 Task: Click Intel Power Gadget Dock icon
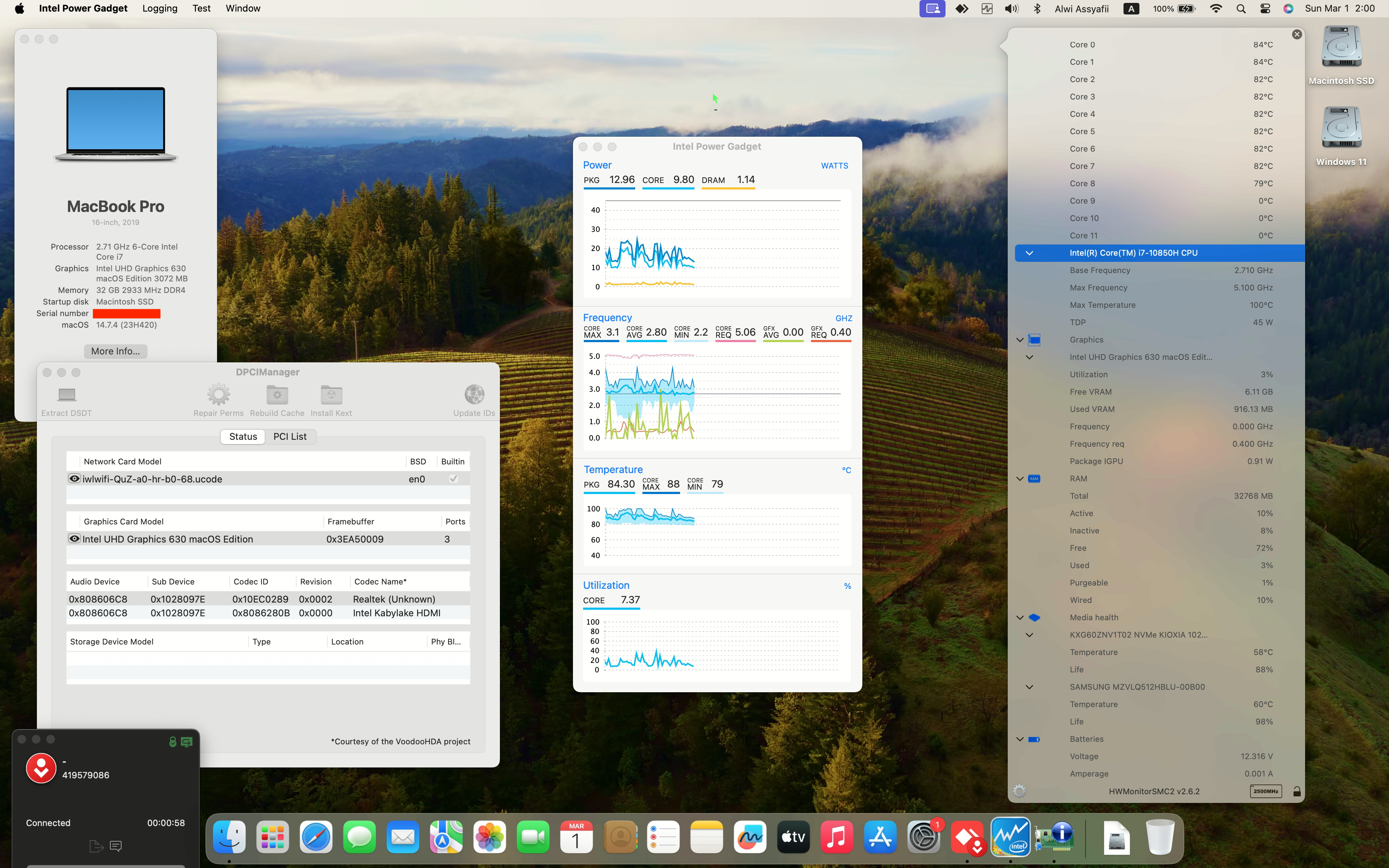(x=1010, y=837)
